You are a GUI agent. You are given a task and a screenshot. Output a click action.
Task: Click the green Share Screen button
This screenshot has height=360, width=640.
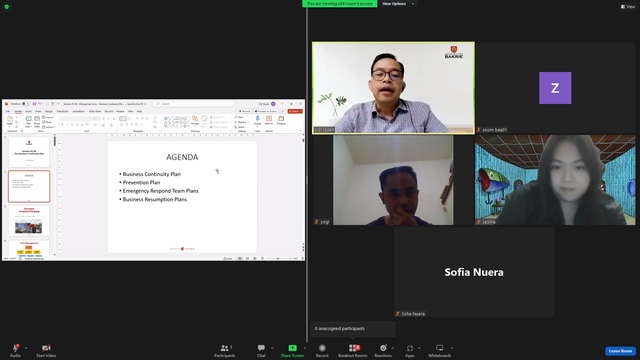[x=292, y=350]
